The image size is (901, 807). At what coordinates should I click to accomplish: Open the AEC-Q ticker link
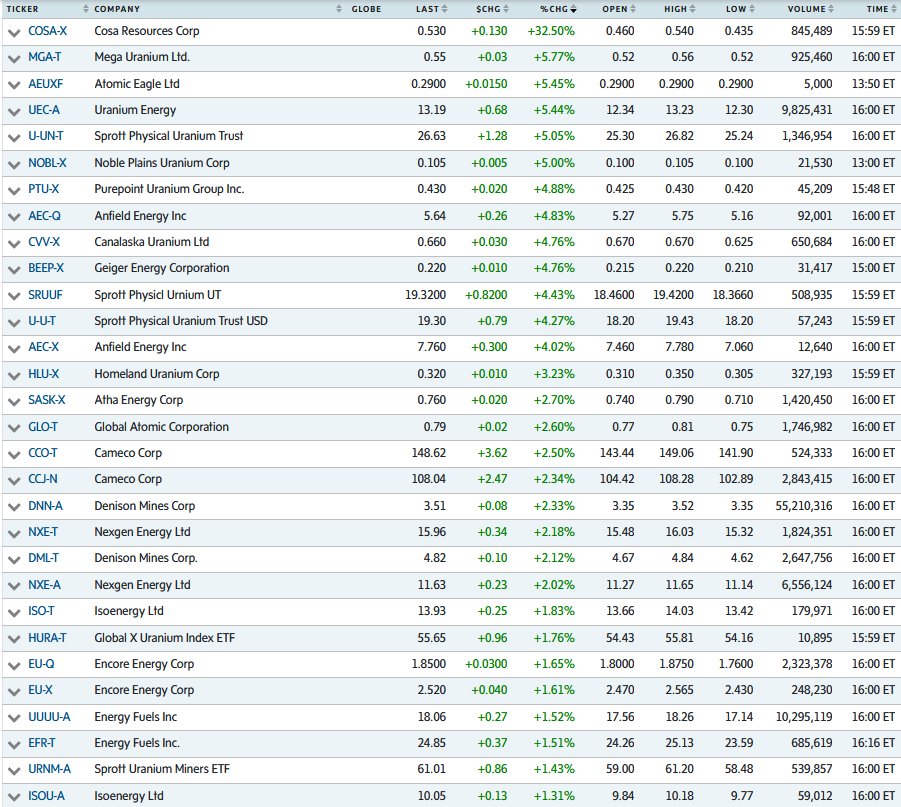click(44, 216)
